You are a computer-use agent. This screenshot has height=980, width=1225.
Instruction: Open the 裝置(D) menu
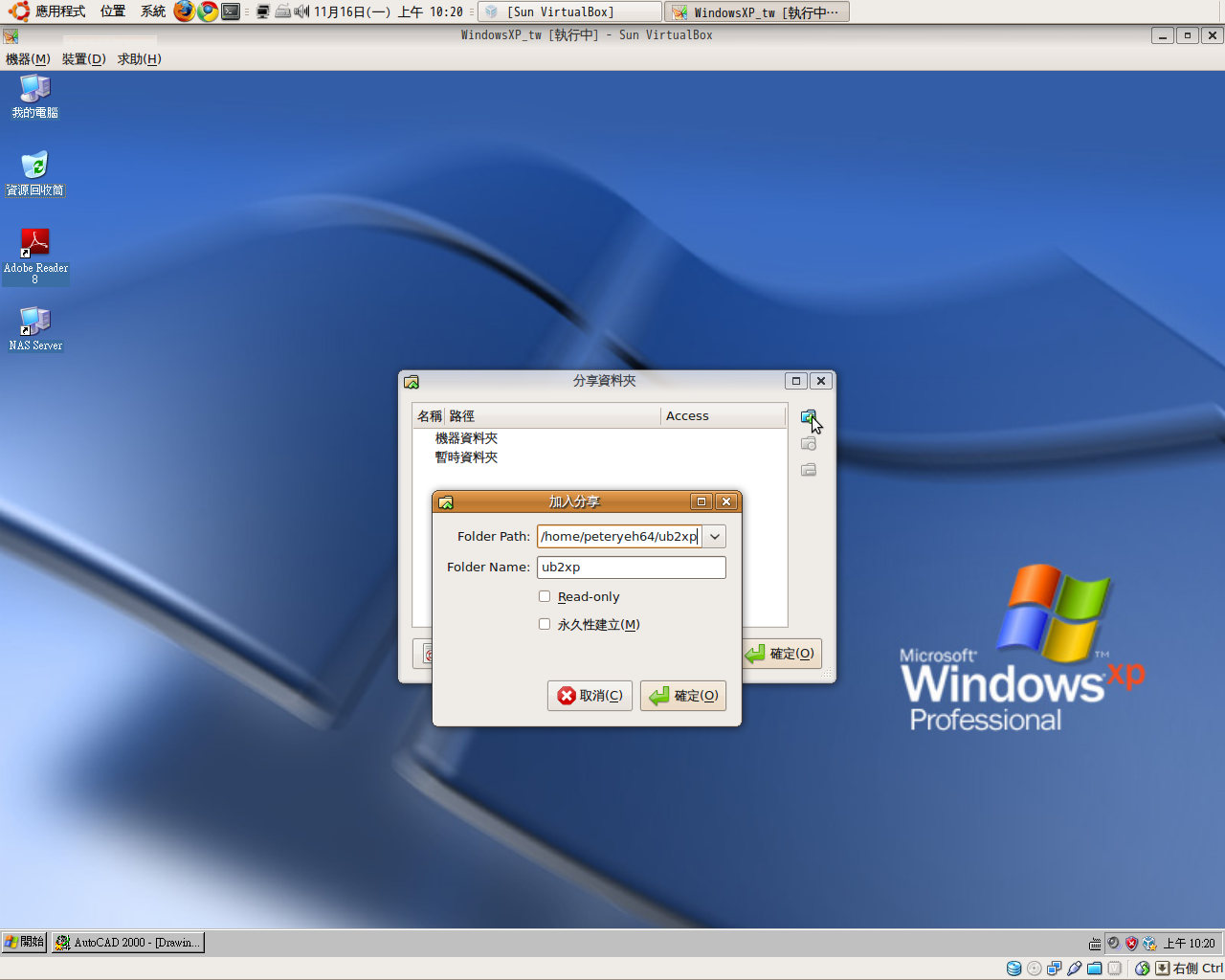click(x=84, y=59)
